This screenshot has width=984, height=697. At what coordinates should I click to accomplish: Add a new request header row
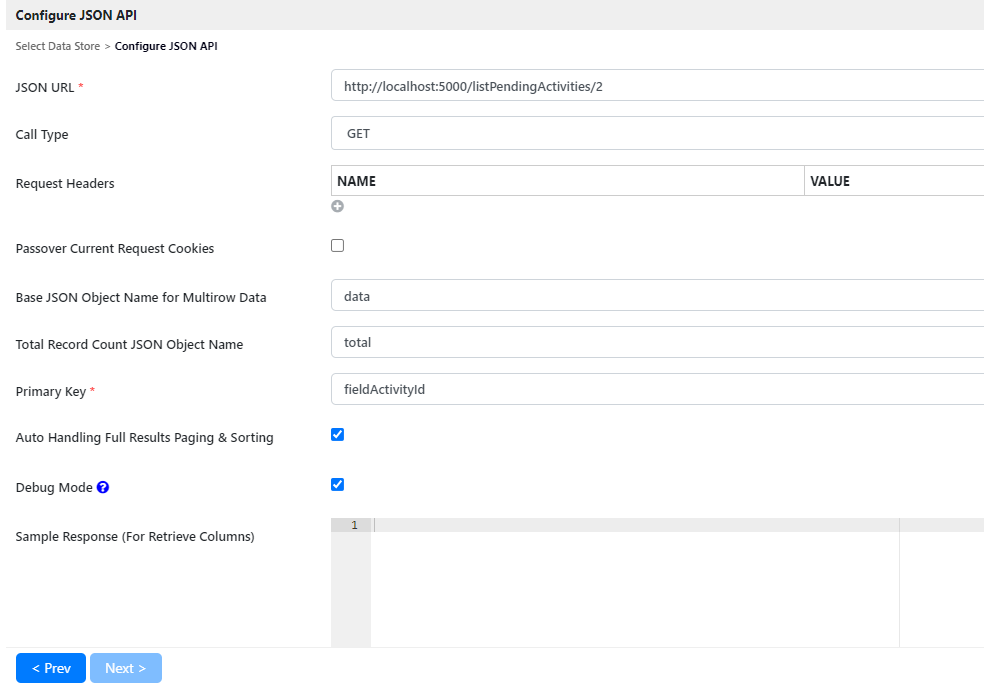[x=338, y=206]
